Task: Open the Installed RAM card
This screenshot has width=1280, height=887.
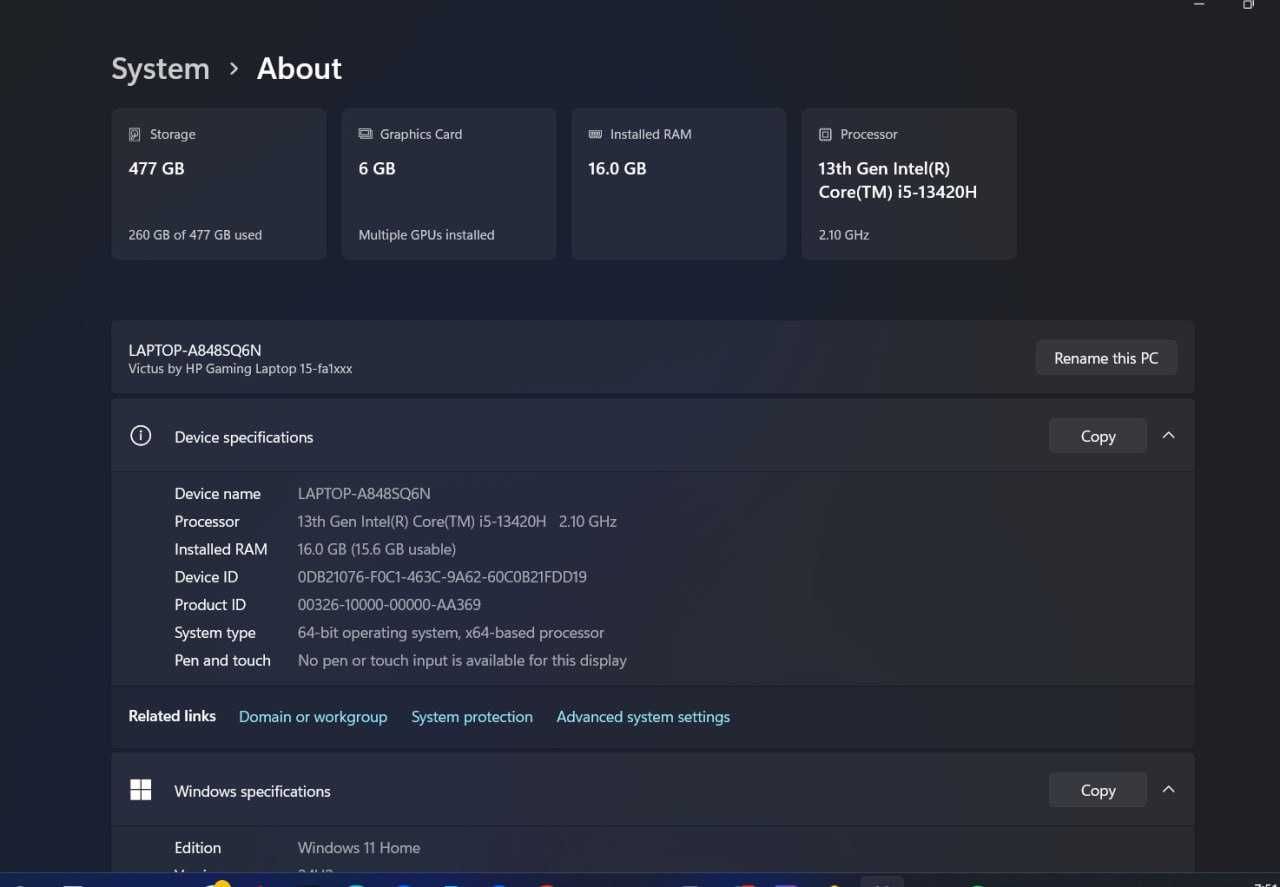Action: click(x=679, y=184)
